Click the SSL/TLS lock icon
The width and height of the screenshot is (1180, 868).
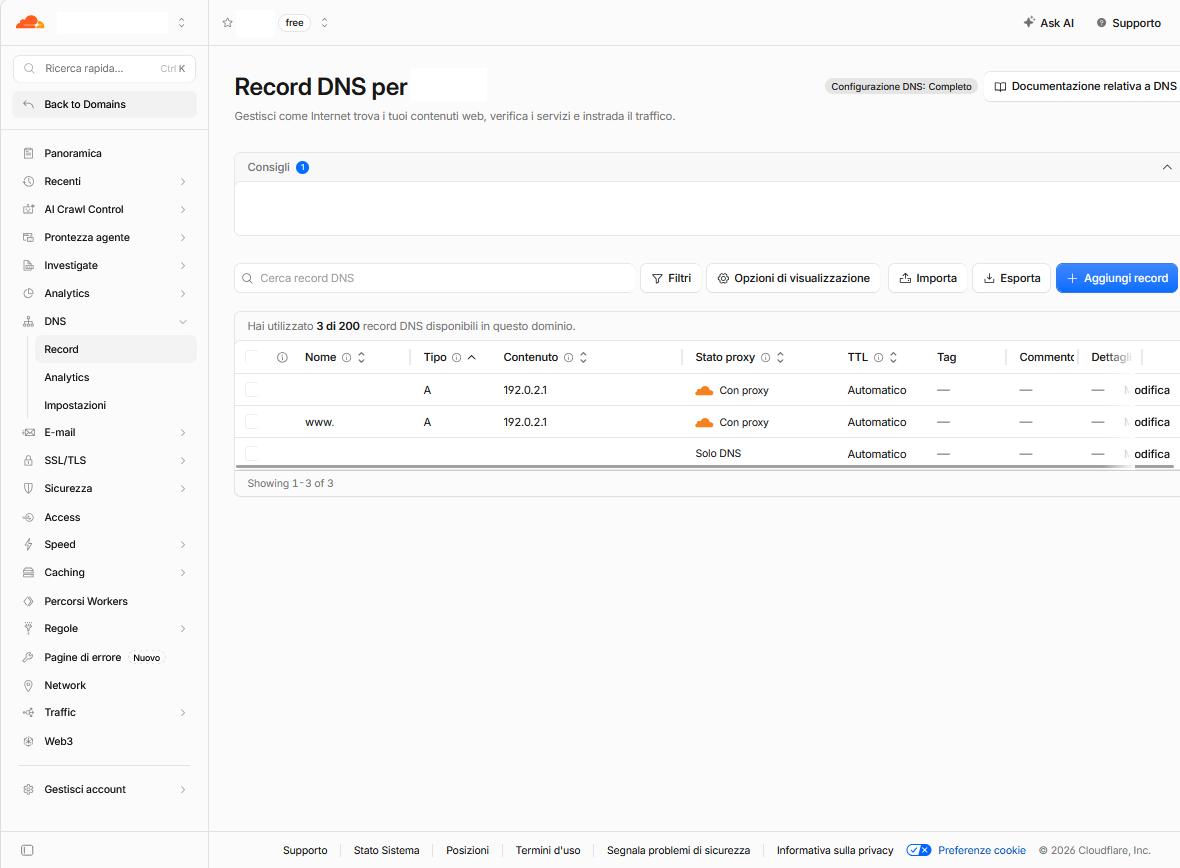pos(29,460)
